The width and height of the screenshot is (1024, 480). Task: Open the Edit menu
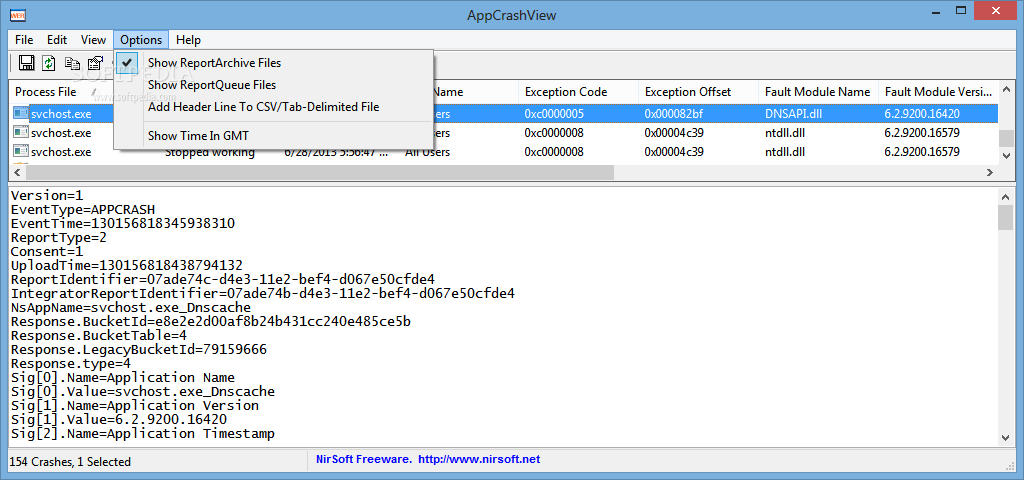pos(57,40)
